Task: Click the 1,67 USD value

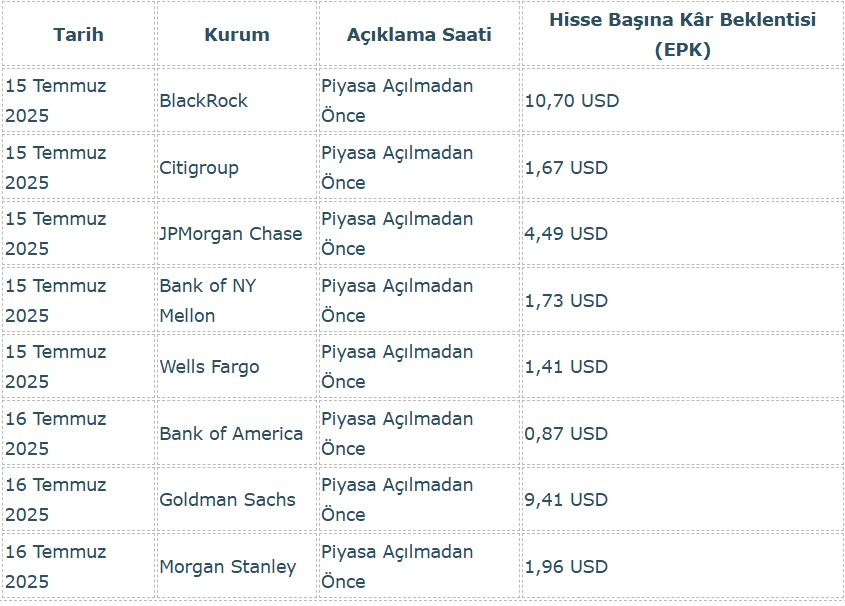Action: point(566,168)
